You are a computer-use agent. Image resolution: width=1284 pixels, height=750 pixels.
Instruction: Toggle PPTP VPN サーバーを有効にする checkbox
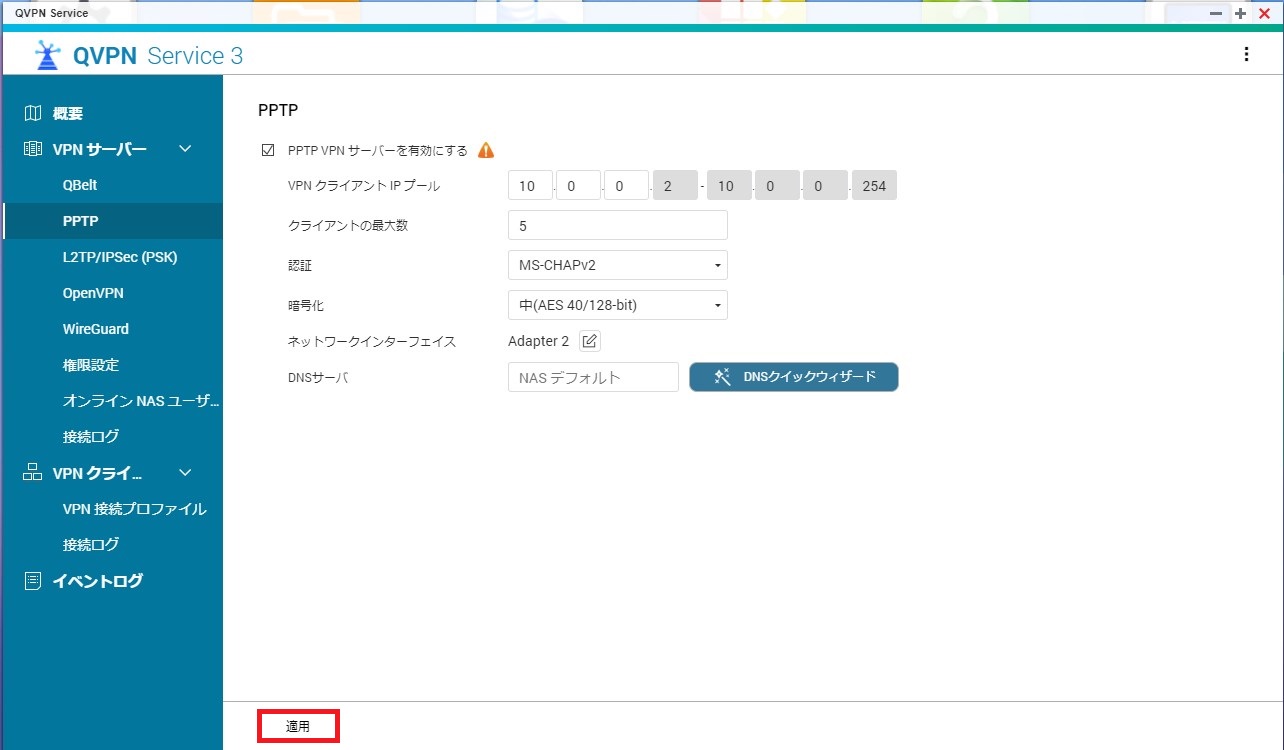(x=267, y=151)
